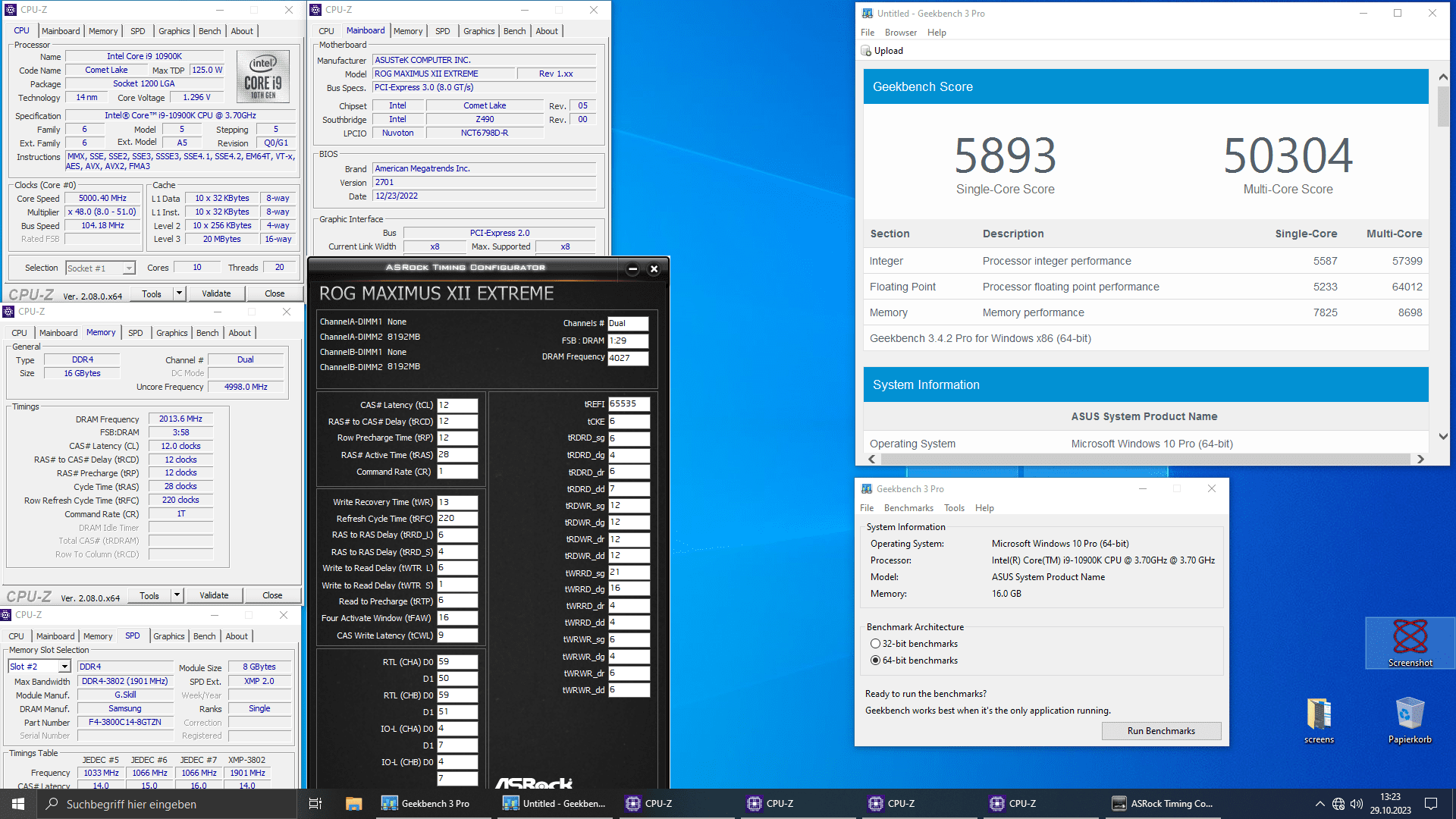
Task: Open the screens folder on desktop
Action: click(x=1319, y=721)
